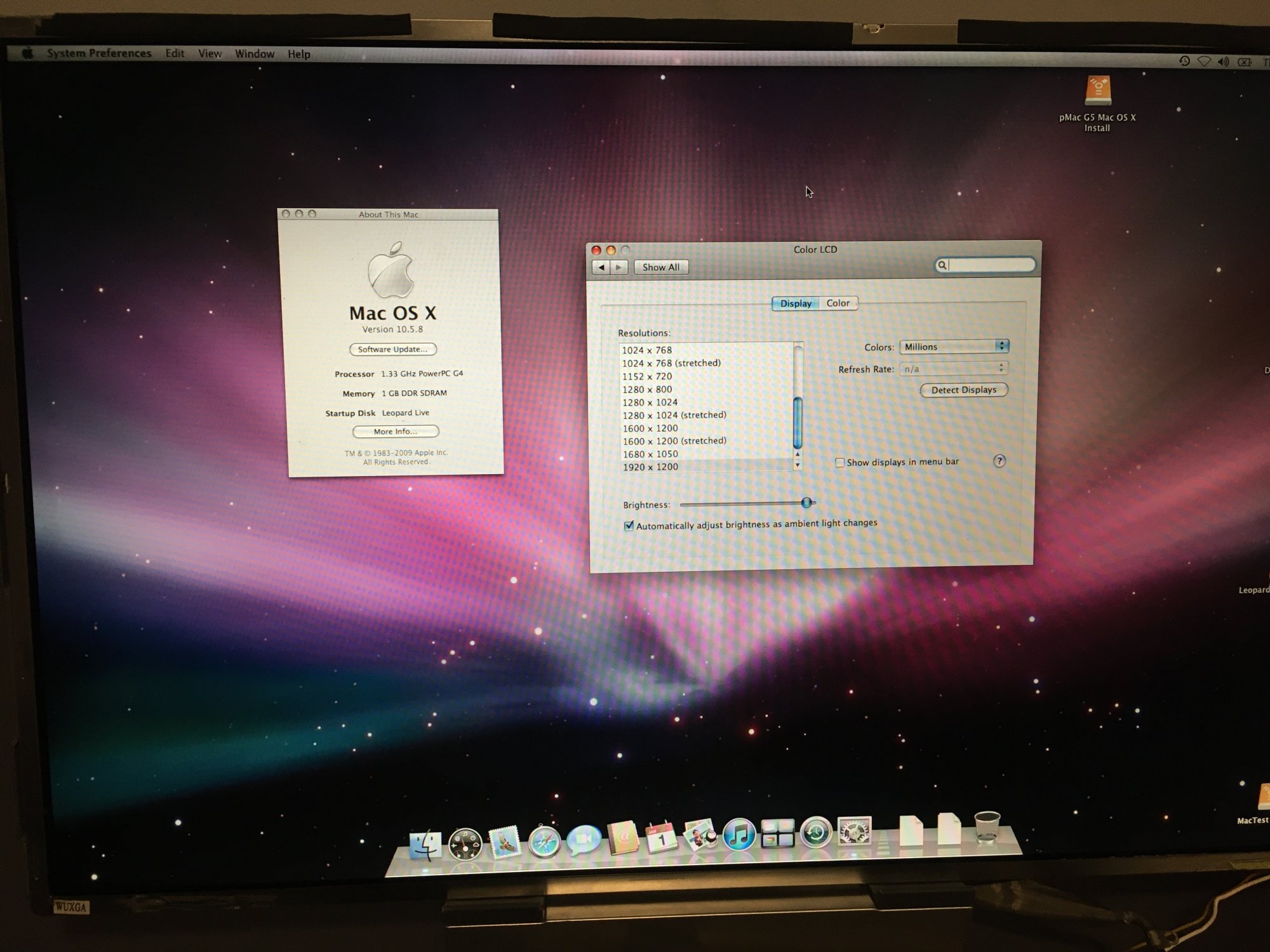
Task: Click the Brightness slider knob
Action: [x=806, y=503]
